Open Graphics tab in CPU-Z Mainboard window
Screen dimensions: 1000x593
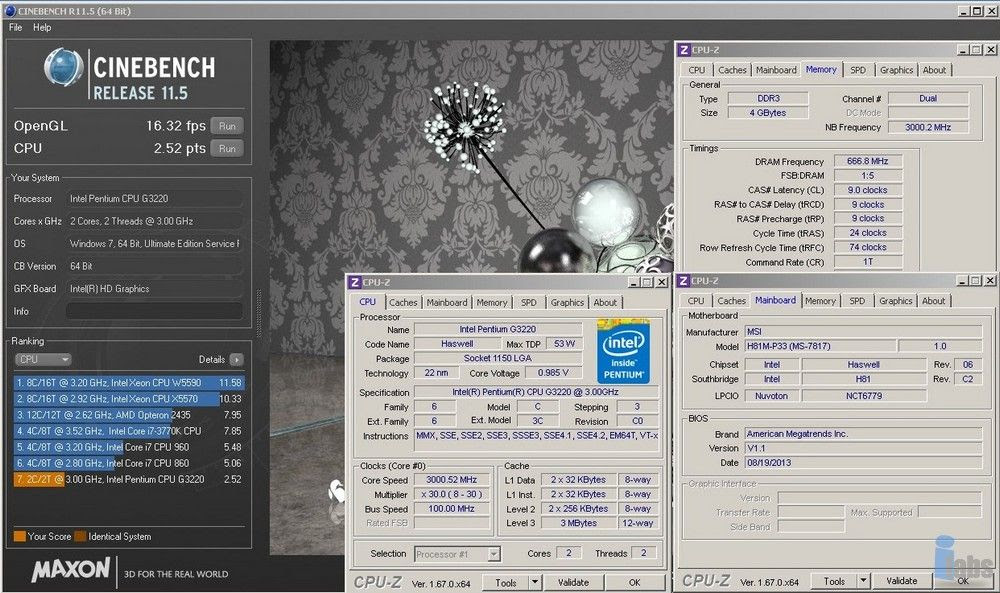pyautogui.click(x=895, y=301)
